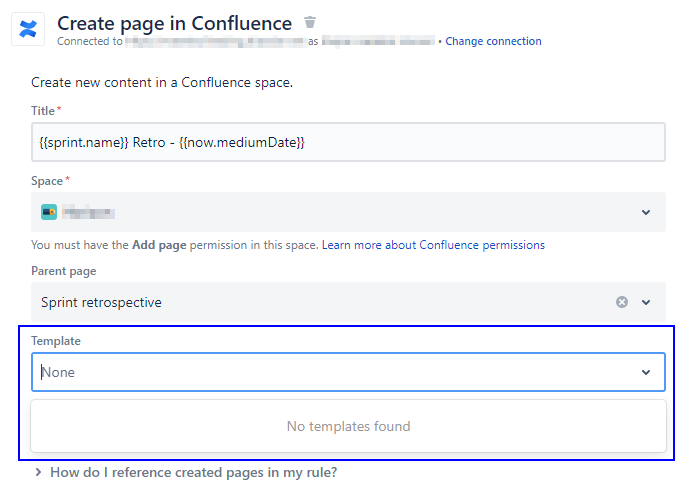Image resolution: width=700 pixels, height=495 pixels.
Task: Click the Confluence logo icon
Action: [x=28, y=29]
